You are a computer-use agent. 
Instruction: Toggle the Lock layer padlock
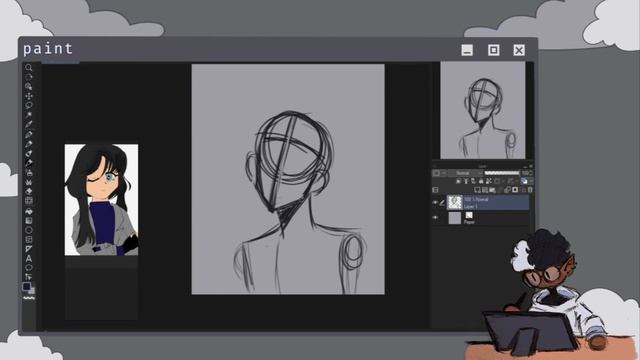pos(481,181)
